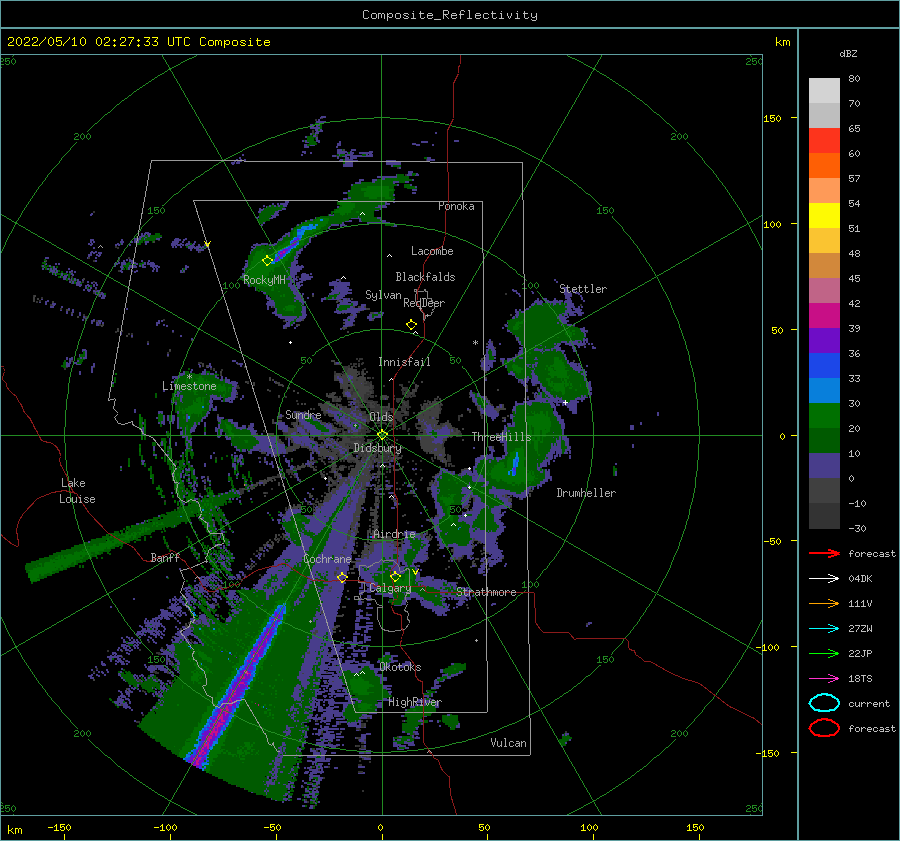Select the orange 111V arrow icon

824,603
